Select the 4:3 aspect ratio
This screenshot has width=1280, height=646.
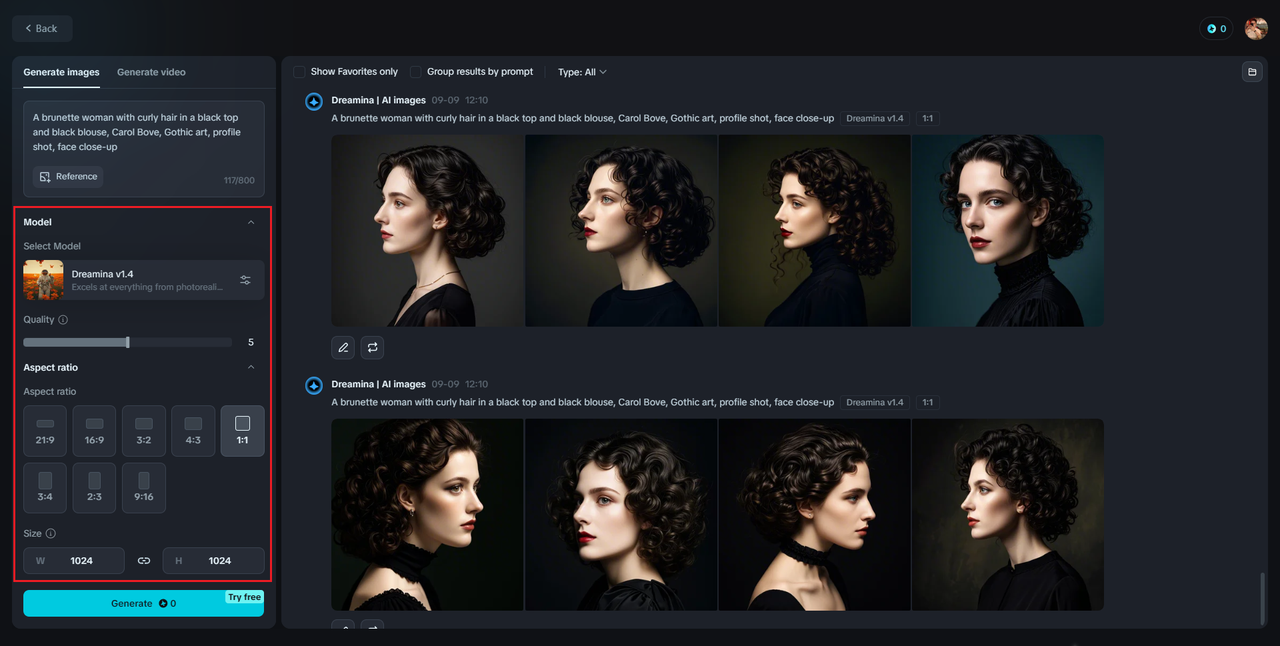[193, 431]
